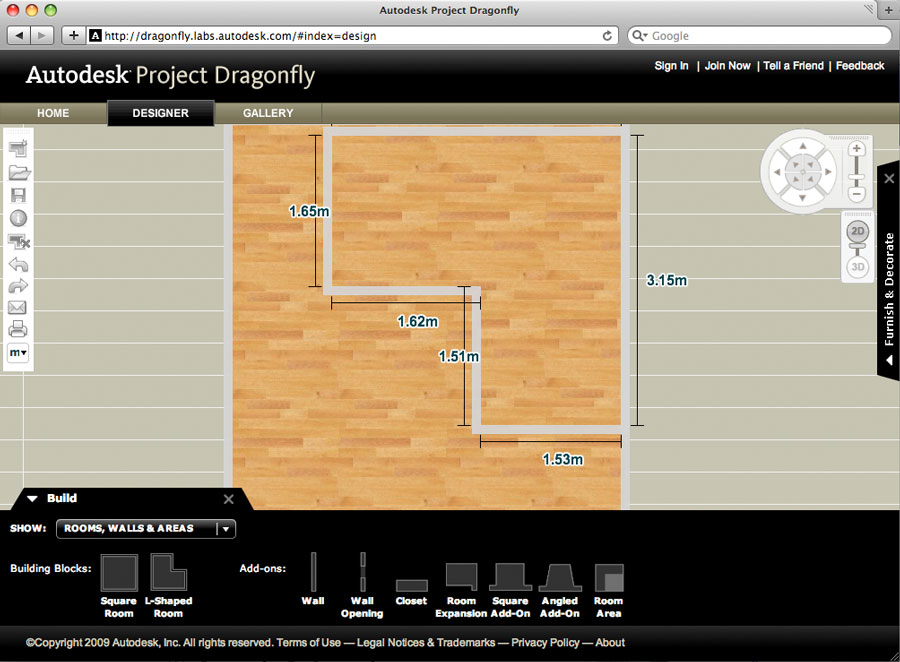The width and height of the screenshot is (900, 662).
Task: Reload the page
Action: coord(607,36)
